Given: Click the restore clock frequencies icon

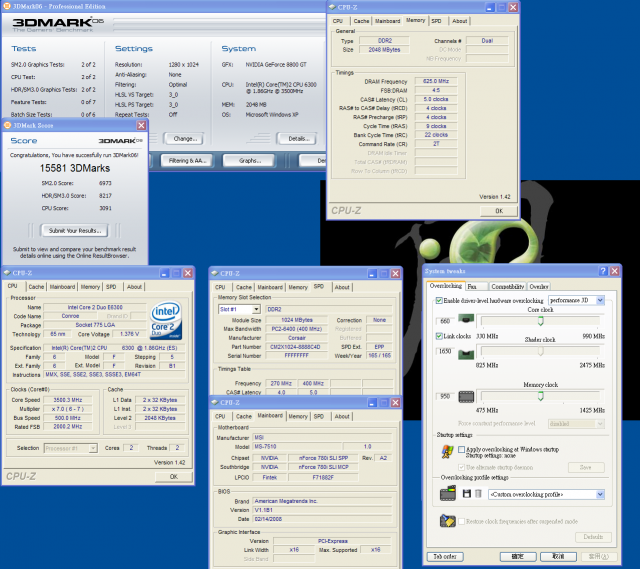Looking at the screenshot, I should point(448,521).
